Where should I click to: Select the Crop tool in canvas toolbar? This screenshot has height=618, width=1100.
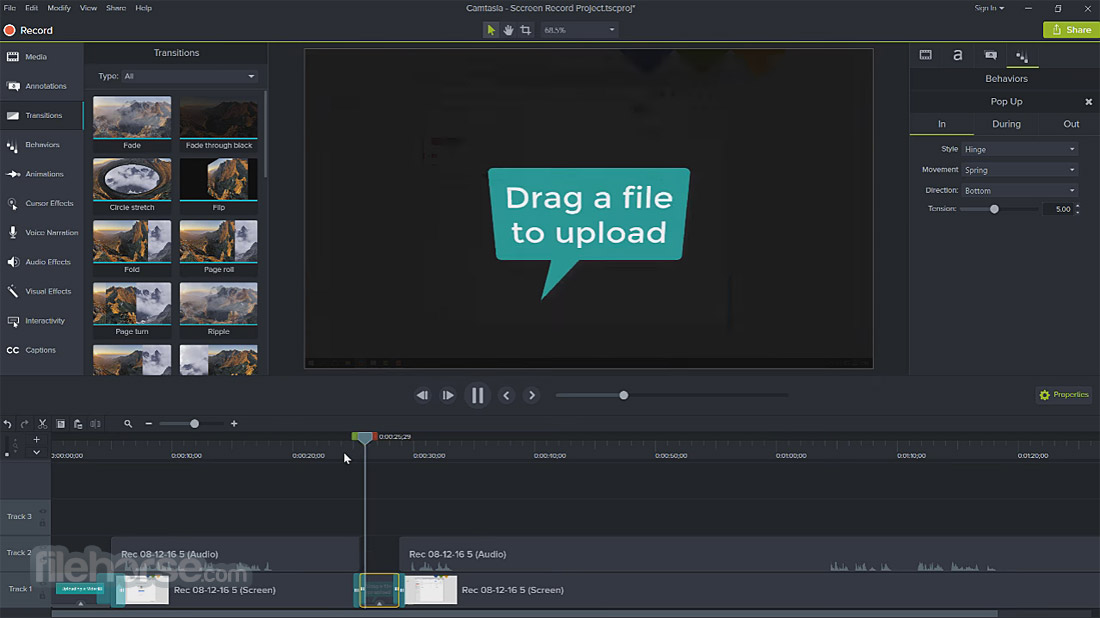[526, 30]
